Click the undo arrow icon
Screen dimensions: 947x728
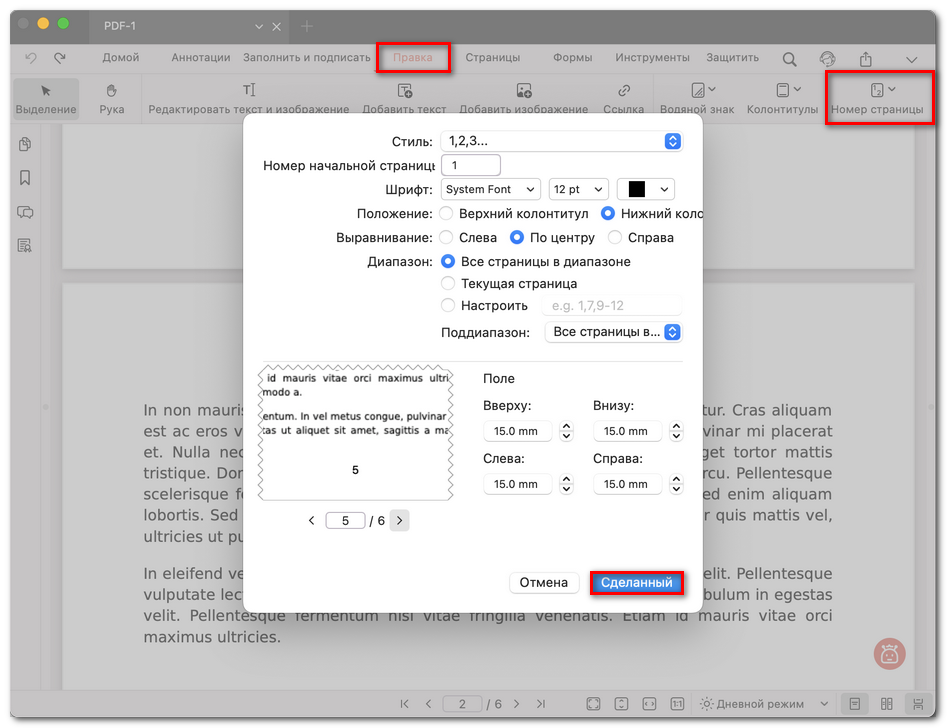click(x=31, y=58)
